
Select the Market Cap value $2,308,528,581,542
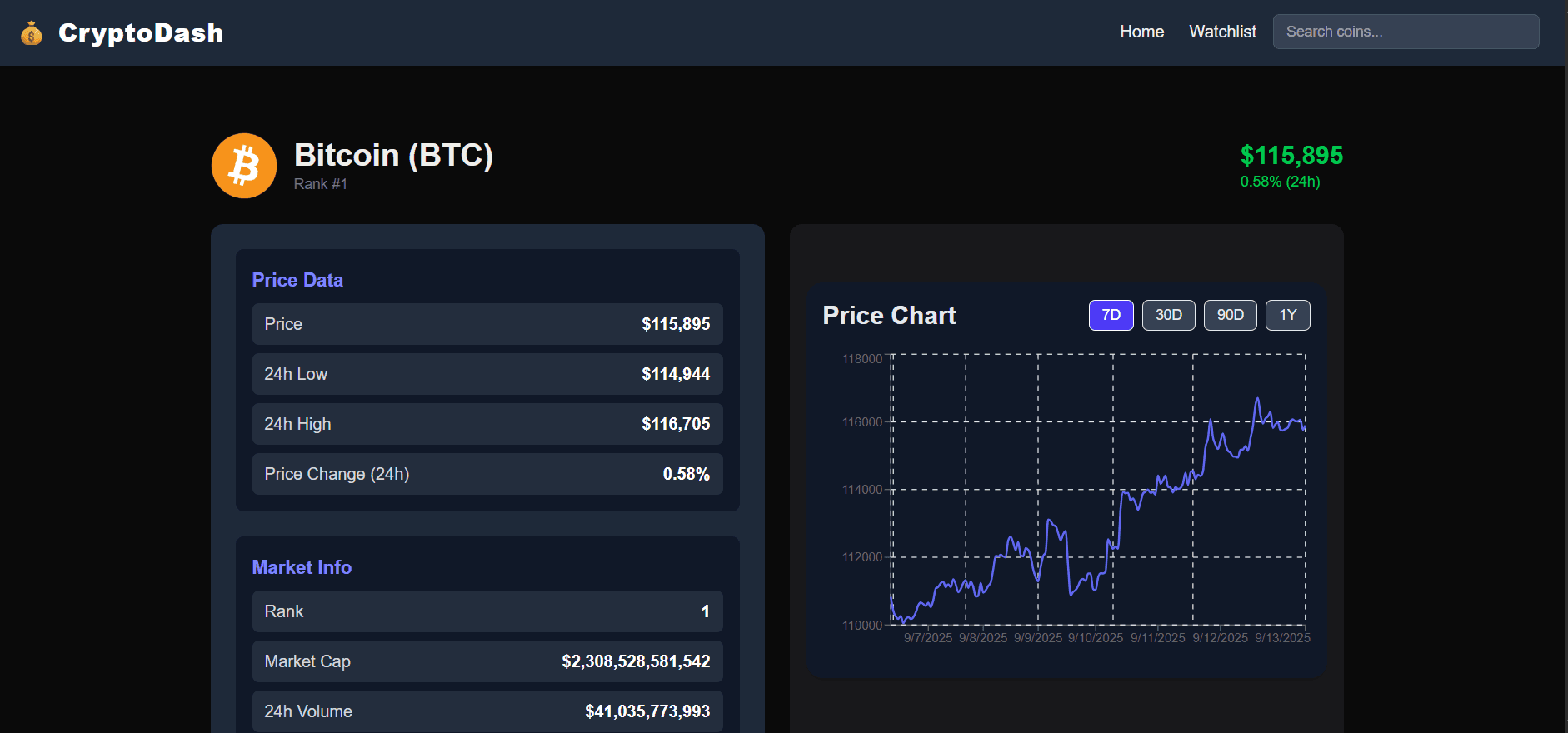(x=636, y=661)
